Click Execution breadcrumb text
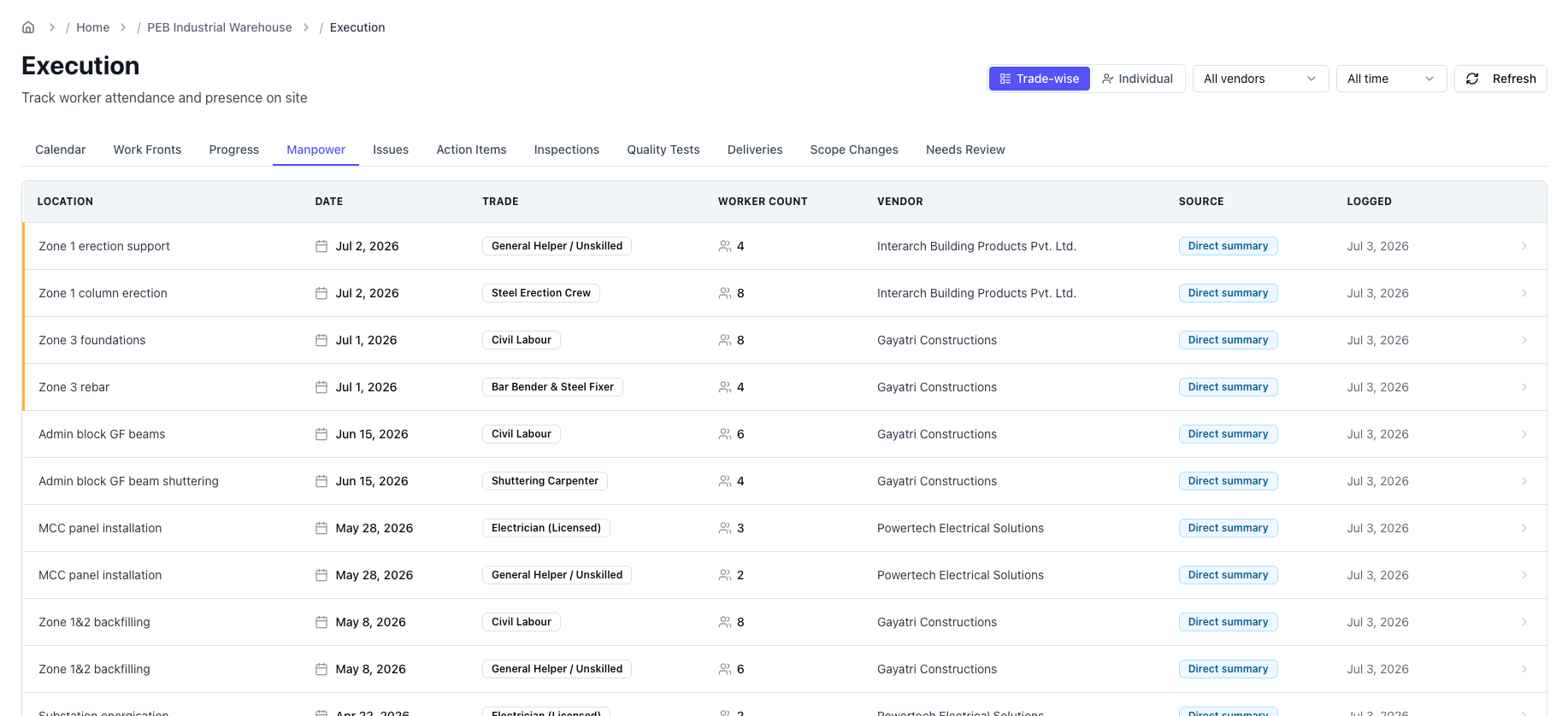1568x716 pixels. tap(357, 27)
